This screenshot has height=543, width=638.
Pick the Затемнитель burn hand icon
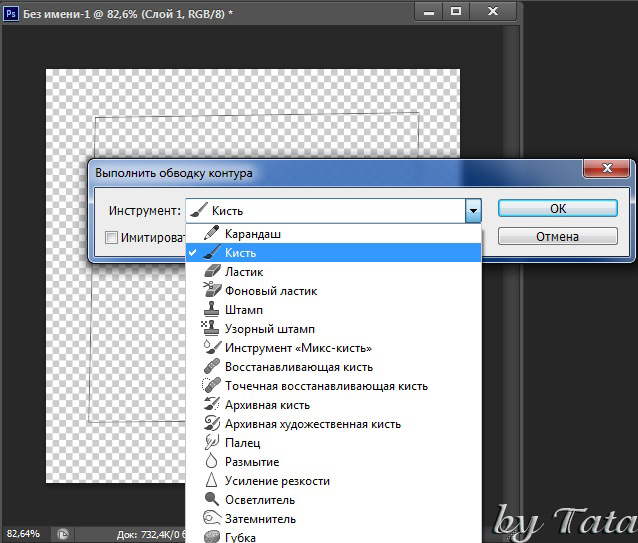pos(212,518)
